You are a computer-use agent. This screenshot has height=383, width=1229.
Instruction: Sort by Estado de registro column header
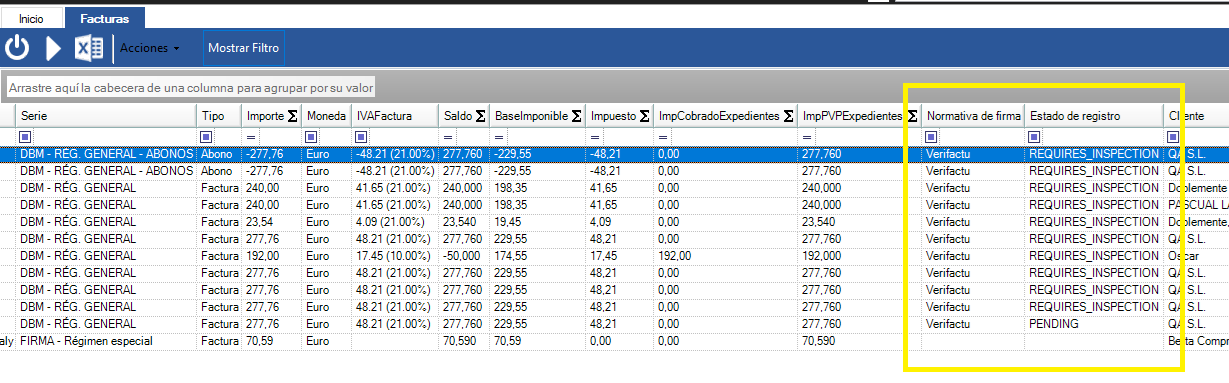point(1093,116)
